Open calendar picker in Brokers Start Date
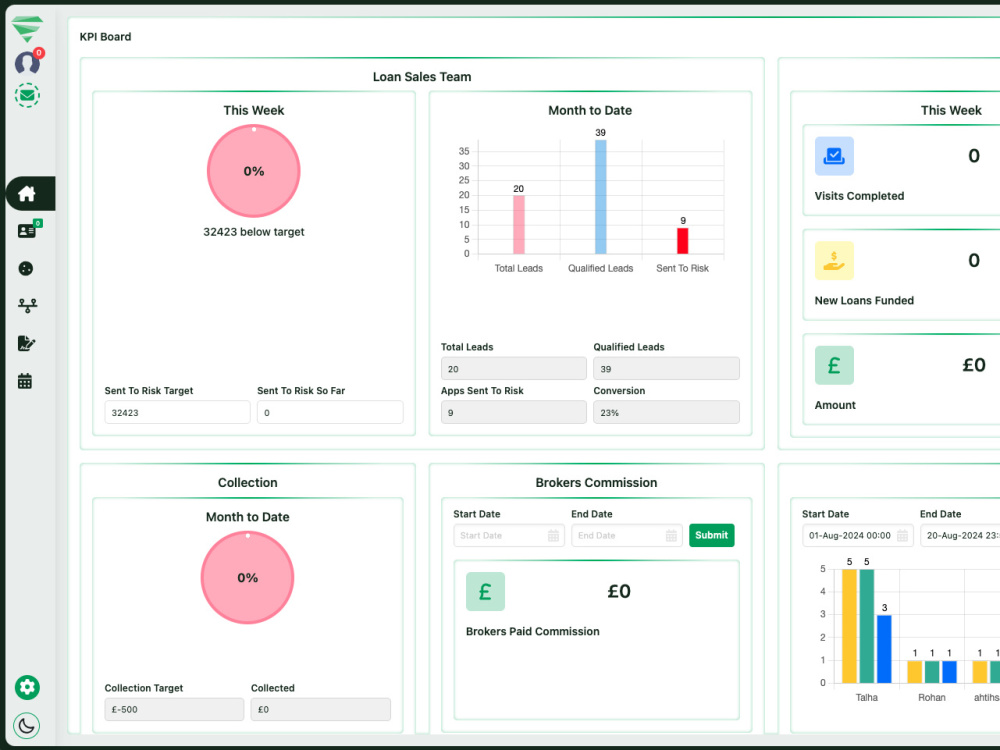The height and width of the screenshot is (750, 1000). point(553,536)
